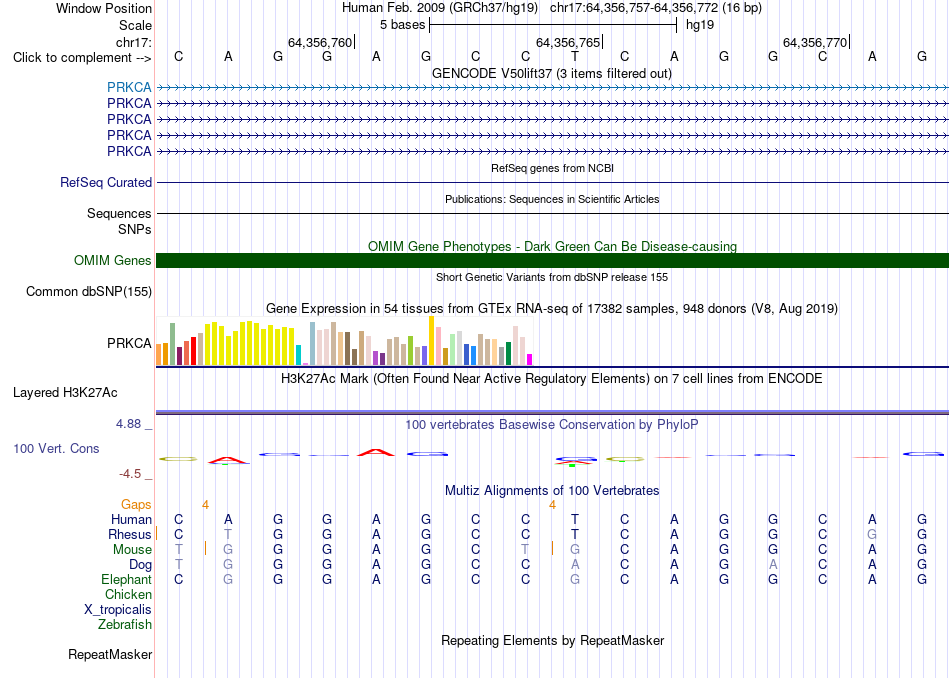Screen dimensions: 950x678
Task: Click the 'hg19' label beside the scale bar
Action: [x=700, y=25]
